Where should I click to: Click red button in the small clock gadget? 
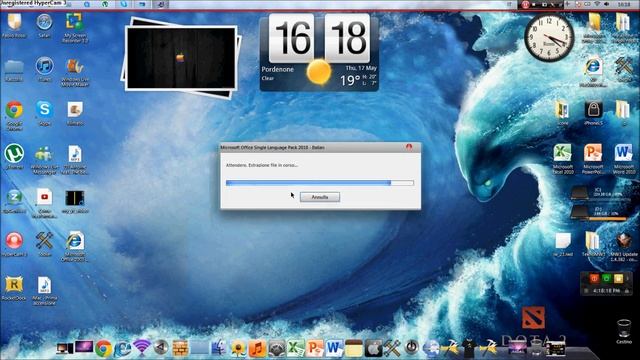click(594, 278)
